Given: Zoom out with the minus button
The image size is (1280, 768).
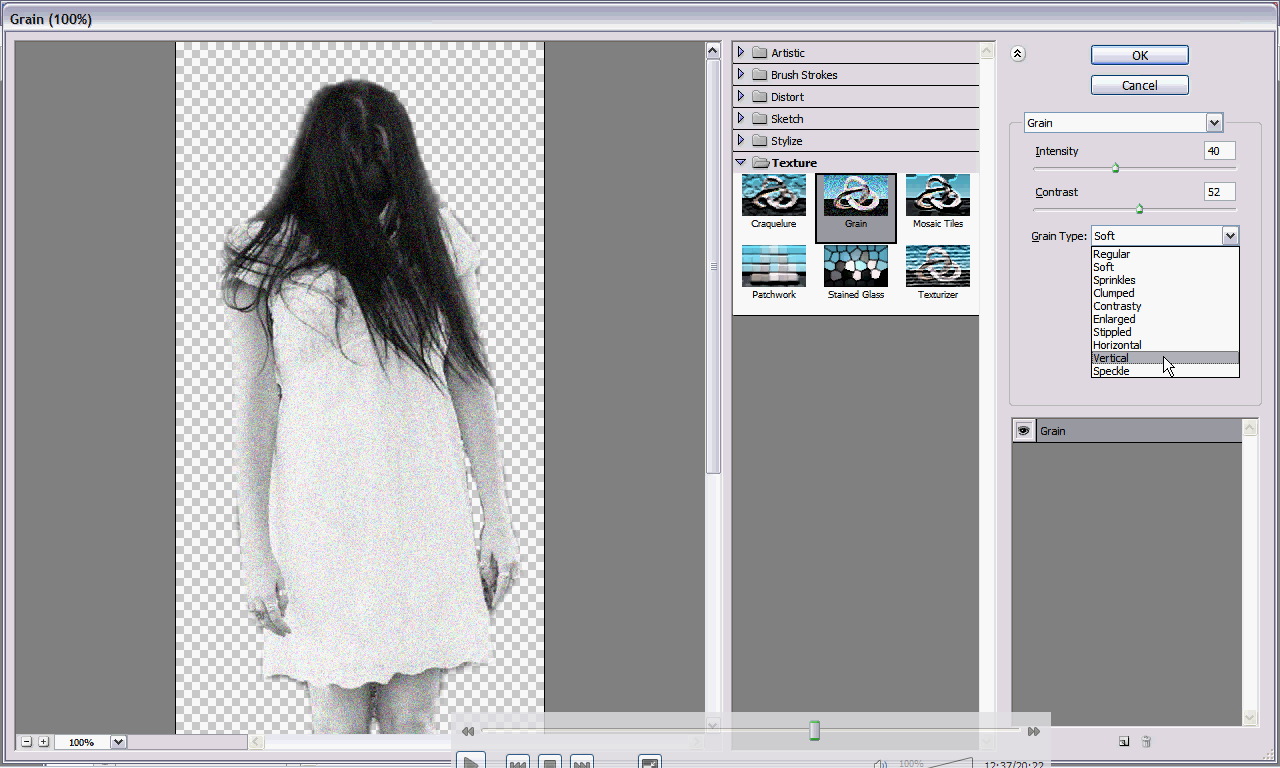Looking at the screenshot, I should pos(27,742).
